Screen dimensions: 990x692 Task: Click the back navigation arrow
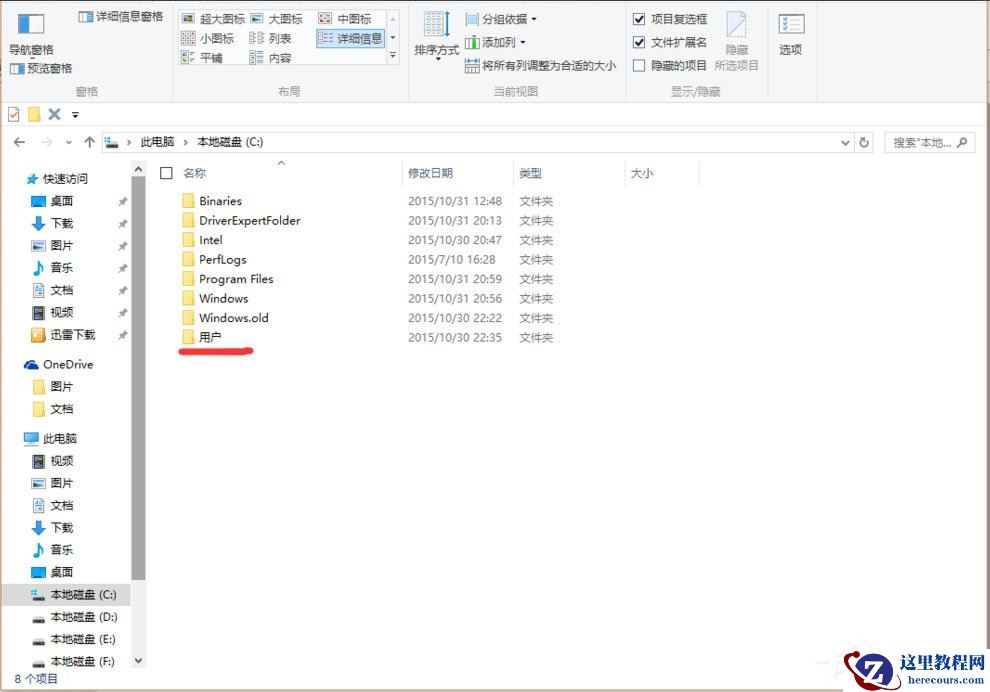point(19,142)
